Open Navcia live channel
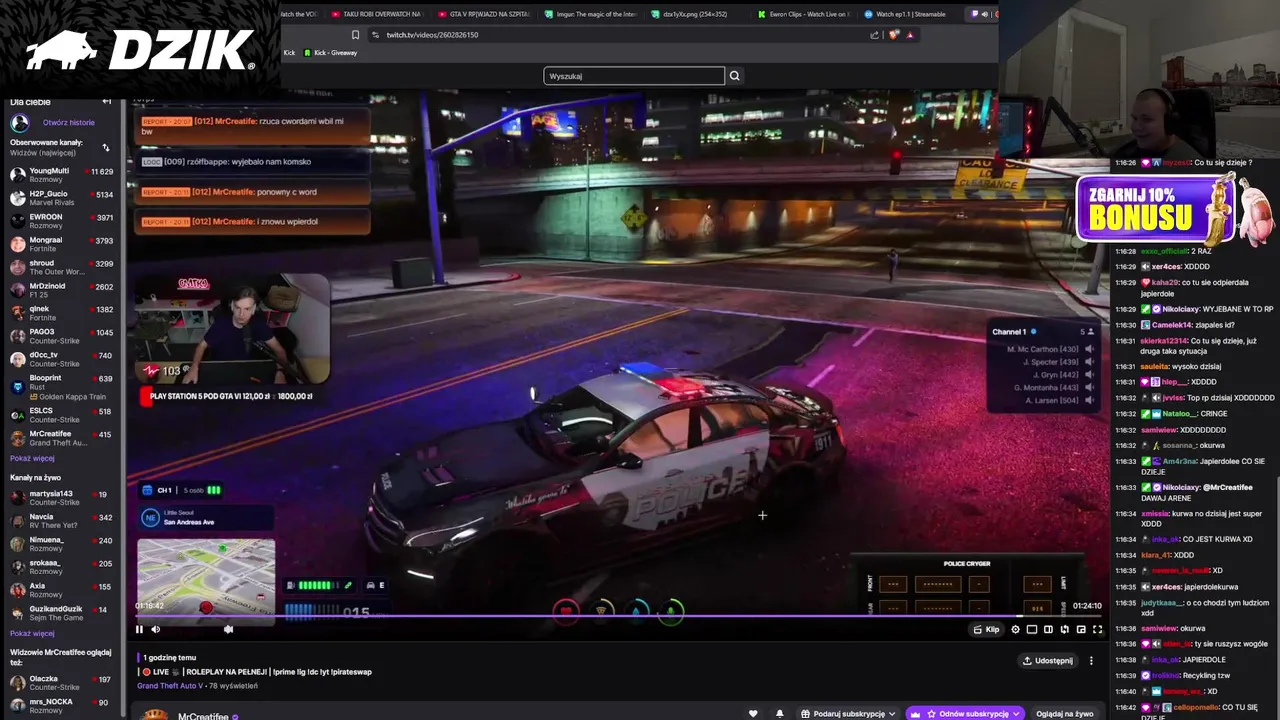Image resolution: width=1280 pixels, height=720 pixels. (62, 521)
